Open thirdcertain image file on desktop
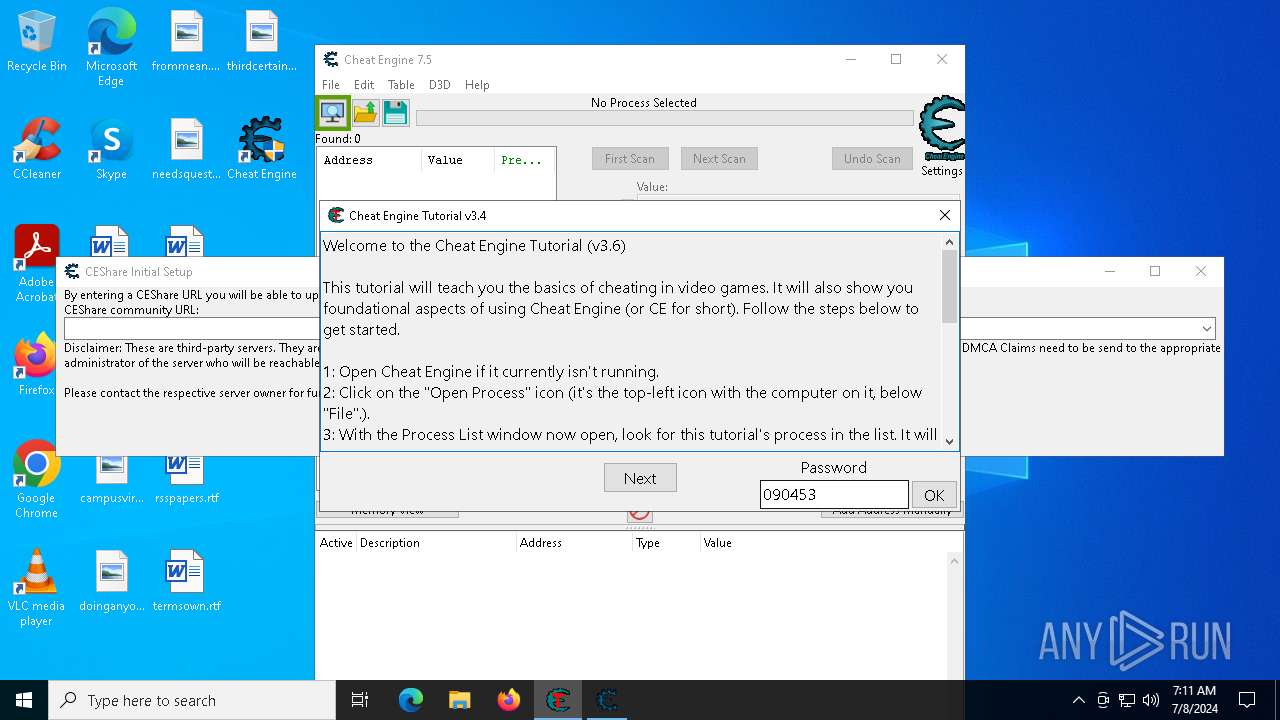This screenshot has width=1280, height=720. tap(262, 42)
